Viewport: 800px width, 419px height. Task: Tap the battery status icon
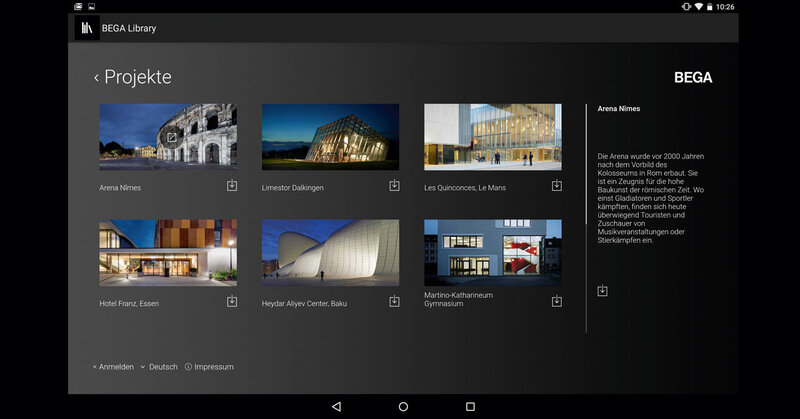pos(709,7)
